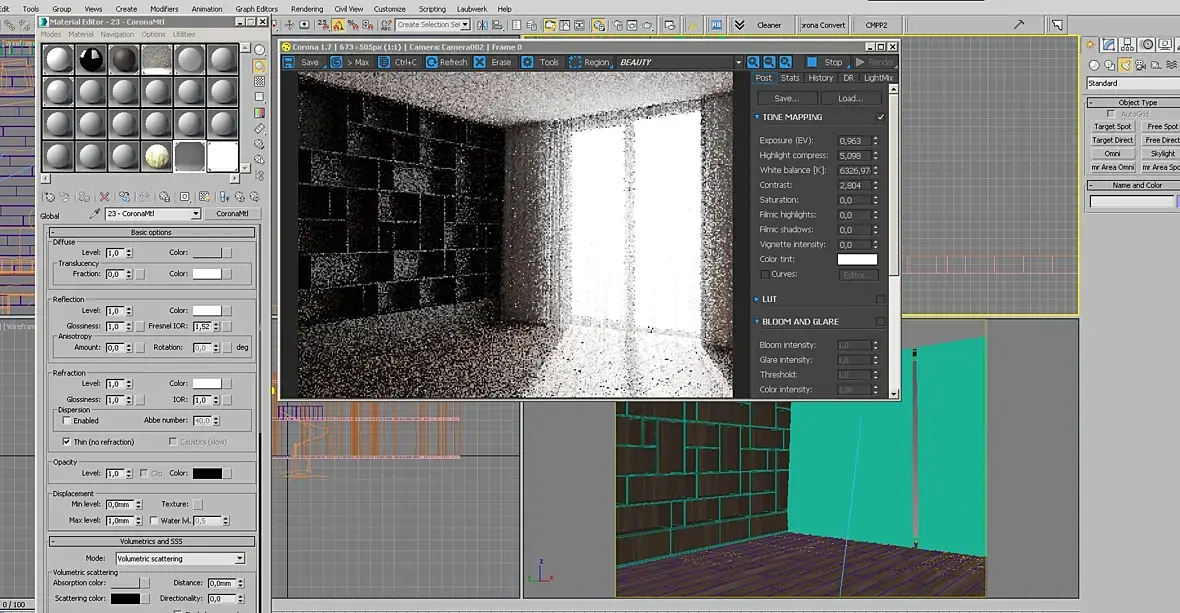Click the red X reset material icon
The height and width of the screenshot is (613, 1180).
coord(104,197)
